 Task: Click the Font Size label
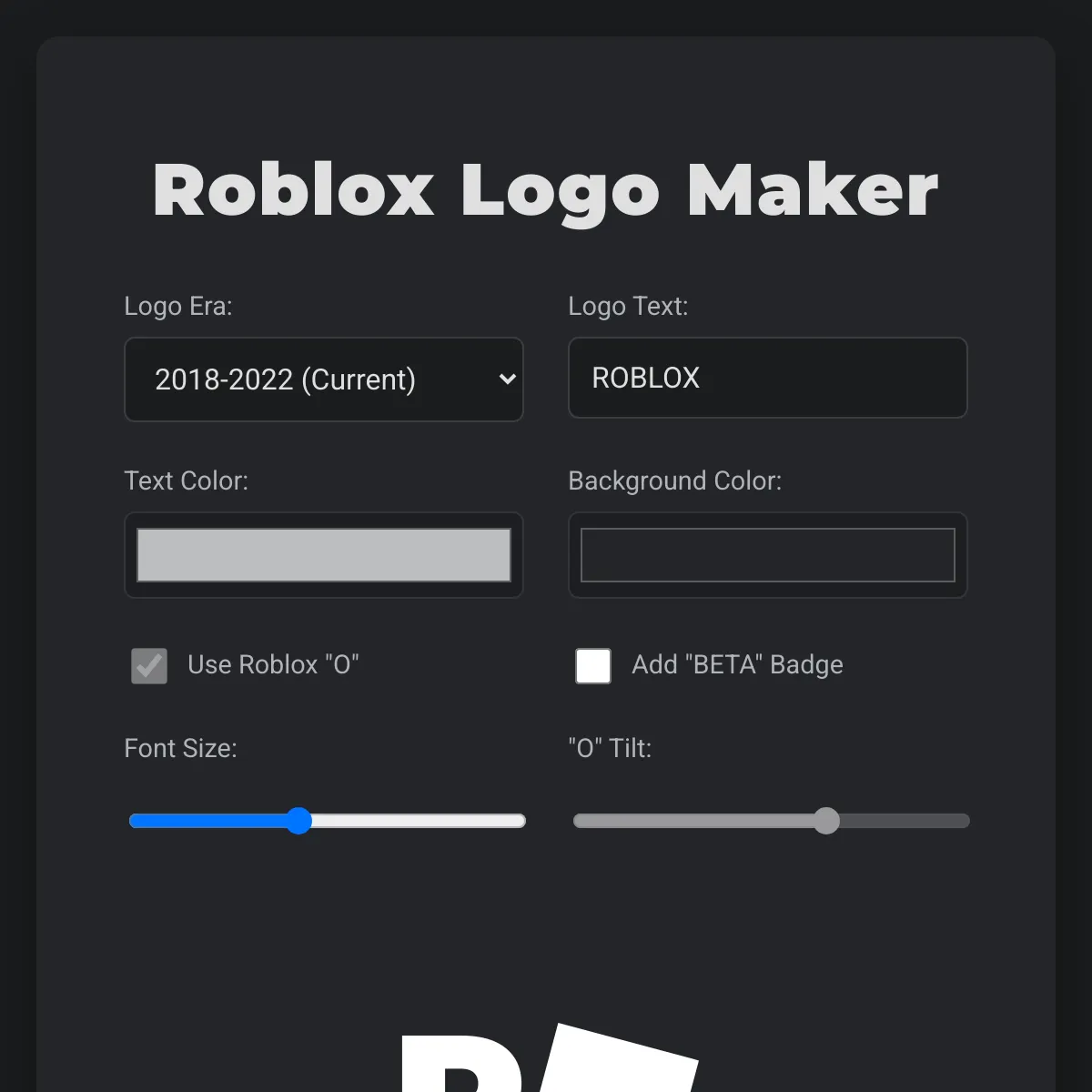[x=181, y=748]
